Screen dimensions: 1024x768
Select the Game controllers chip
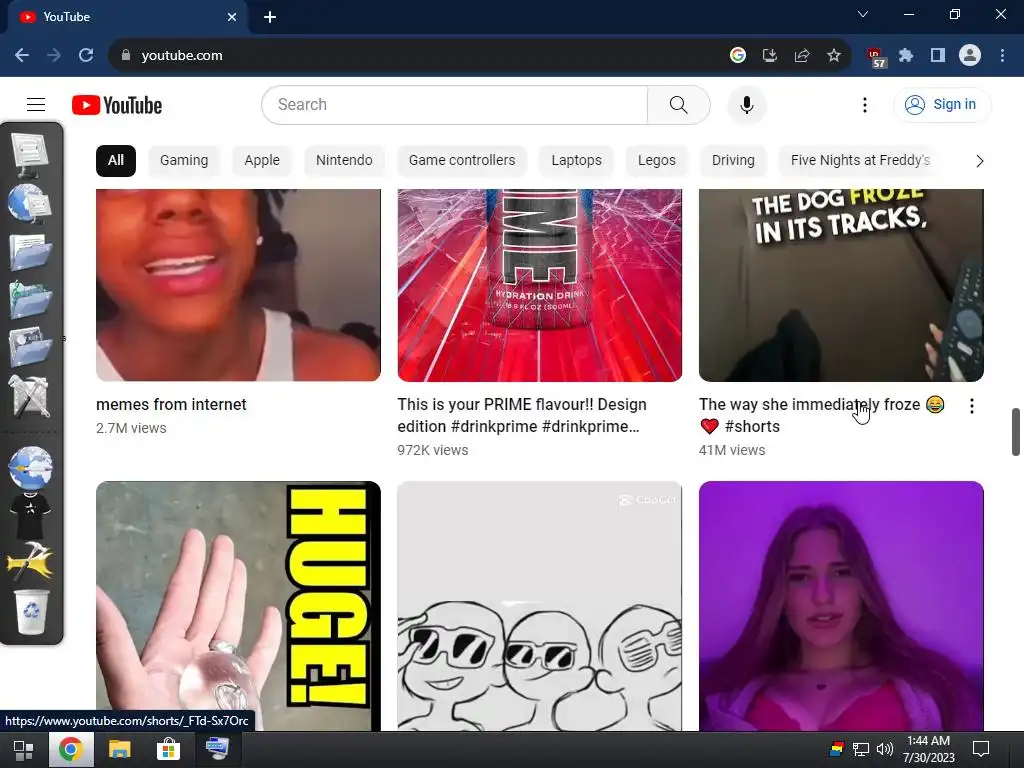[462, 161]
